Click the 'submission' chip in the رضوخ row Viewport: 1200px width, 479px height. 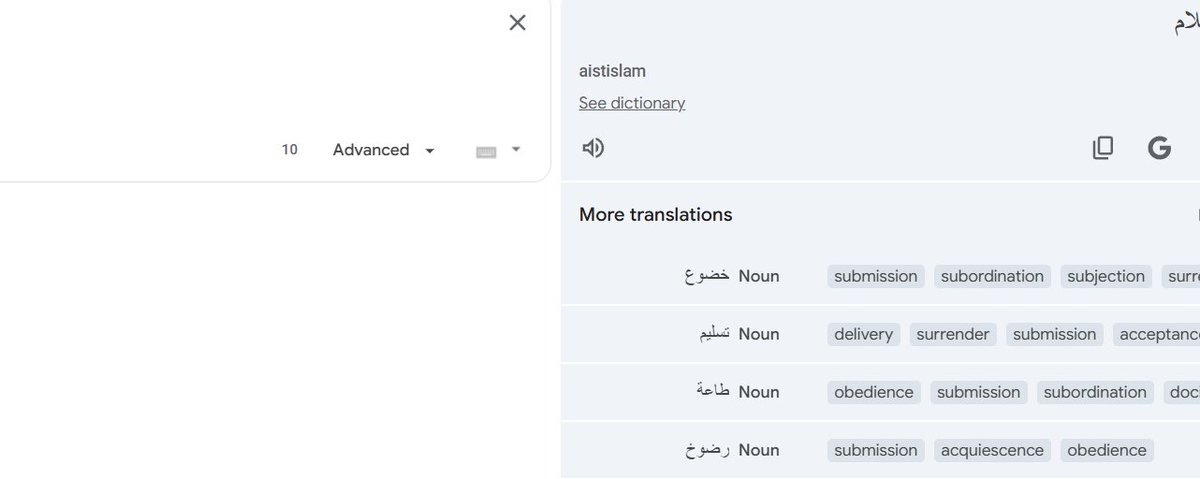click(876, 450)
